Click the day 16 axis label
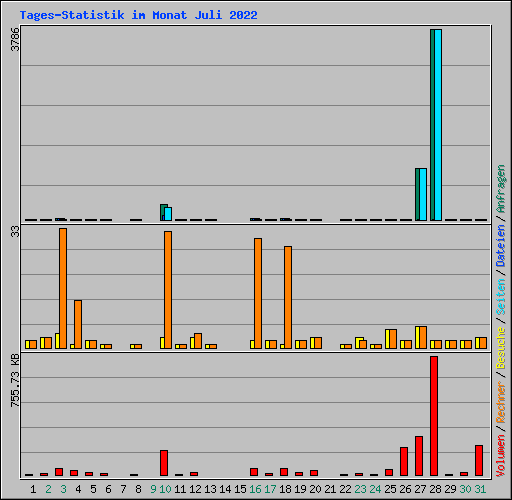Screen dimensions: 512x500 [255, 489]
